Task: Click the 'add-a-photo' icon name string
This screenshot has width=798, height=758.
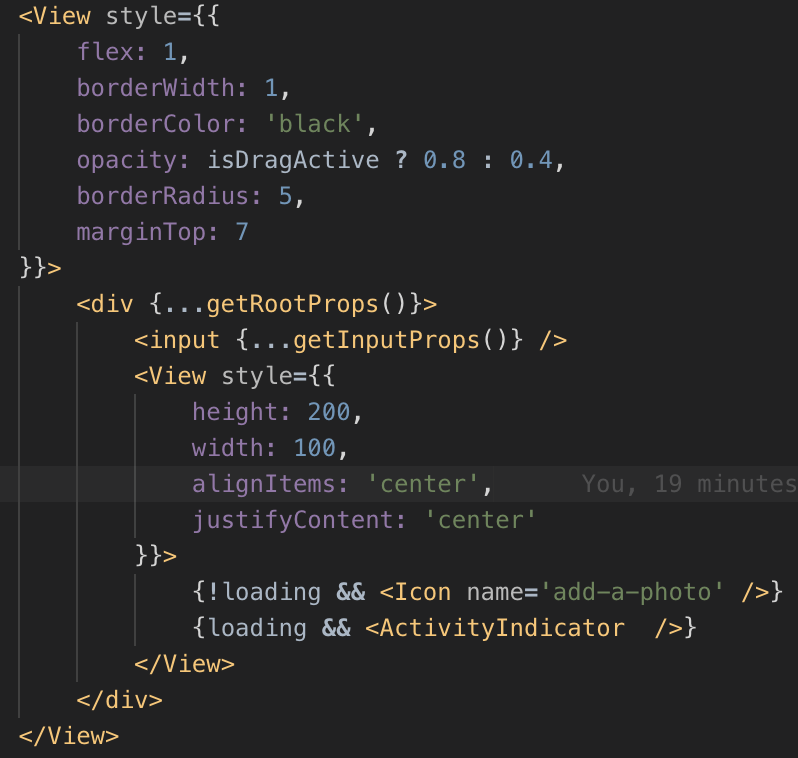Action: (x=633, y=592)
